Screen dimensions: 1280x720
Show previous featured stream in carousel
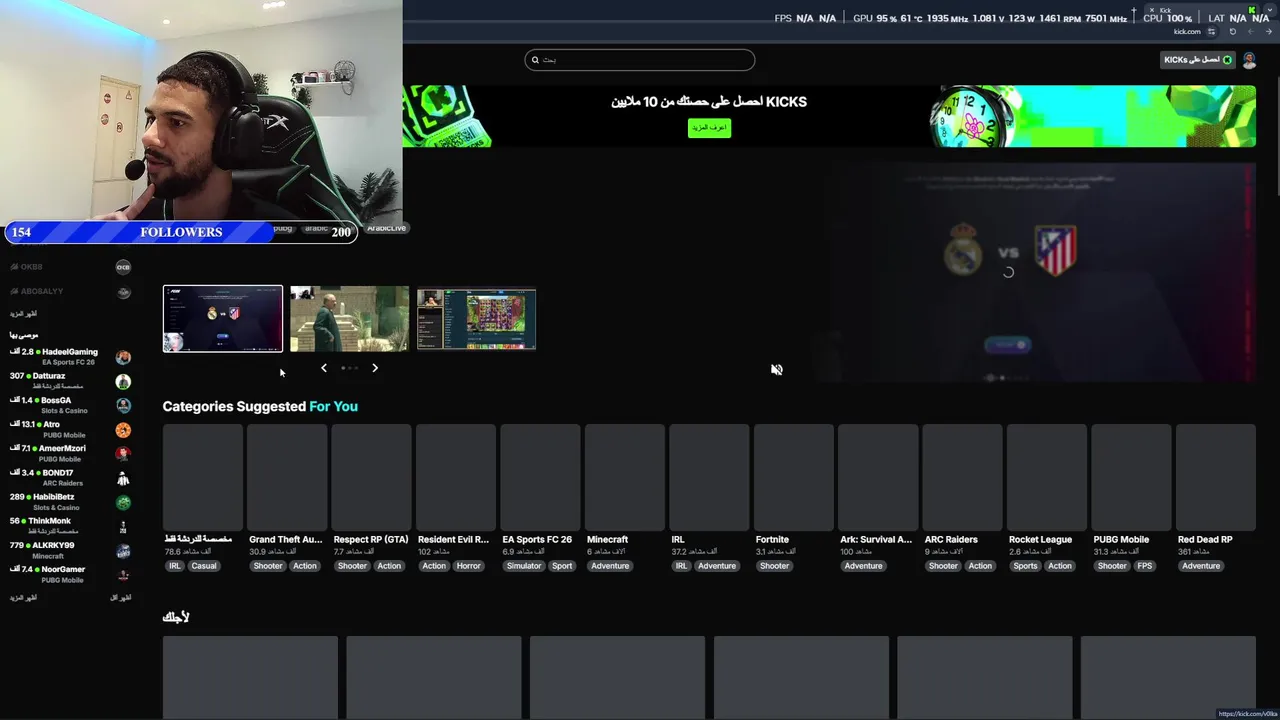pos(324,368)
